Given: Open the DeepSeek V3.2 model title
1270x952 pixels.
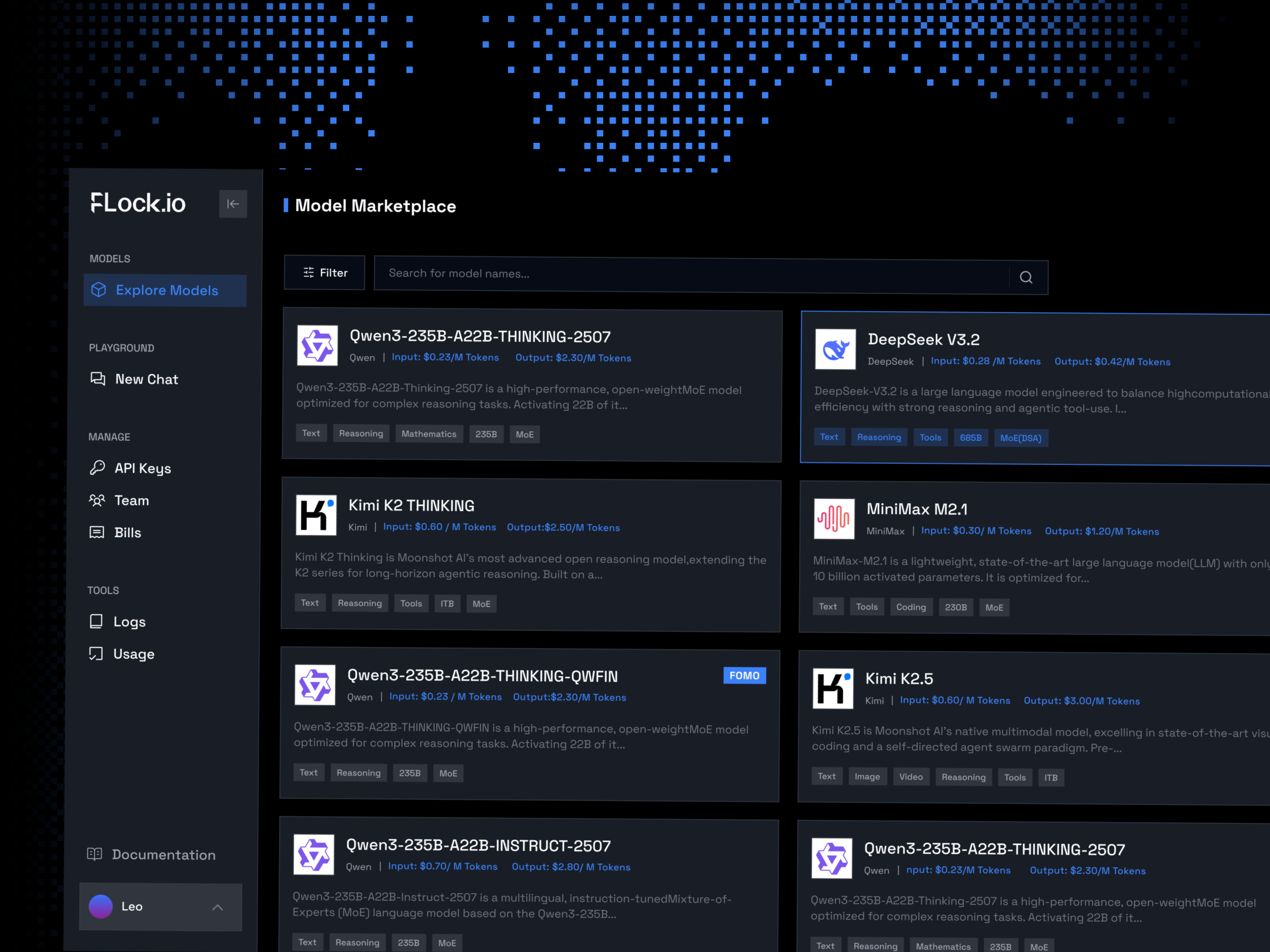Looking at the screenshot, I should (924, 340).
